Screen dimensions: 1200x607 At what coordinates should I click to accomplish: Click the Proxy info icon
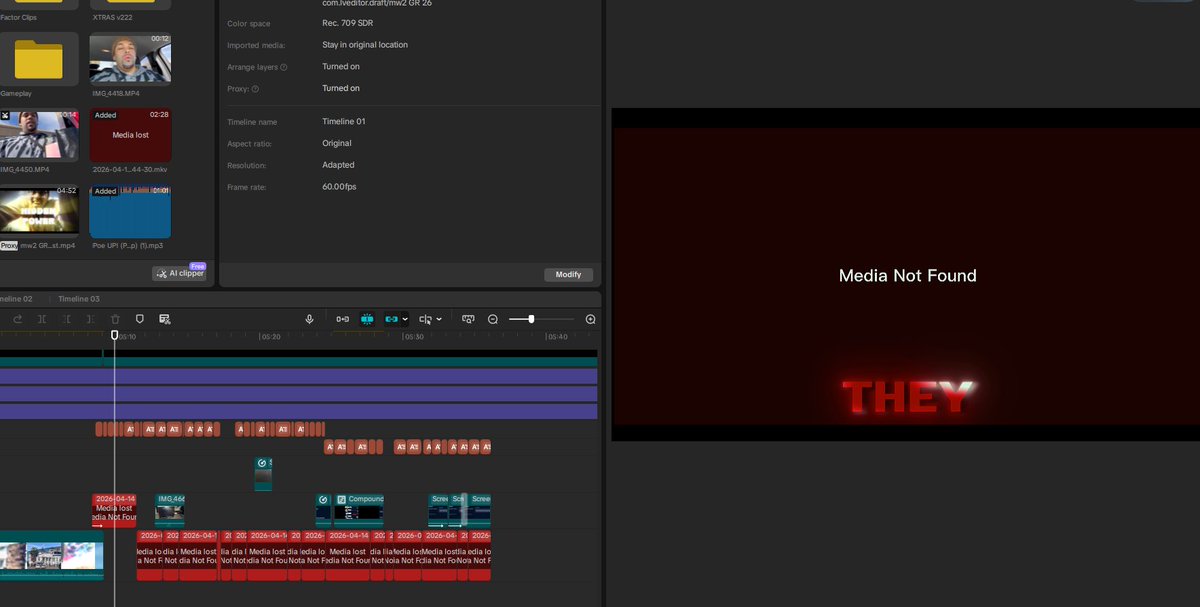click(x=255, y=88)
